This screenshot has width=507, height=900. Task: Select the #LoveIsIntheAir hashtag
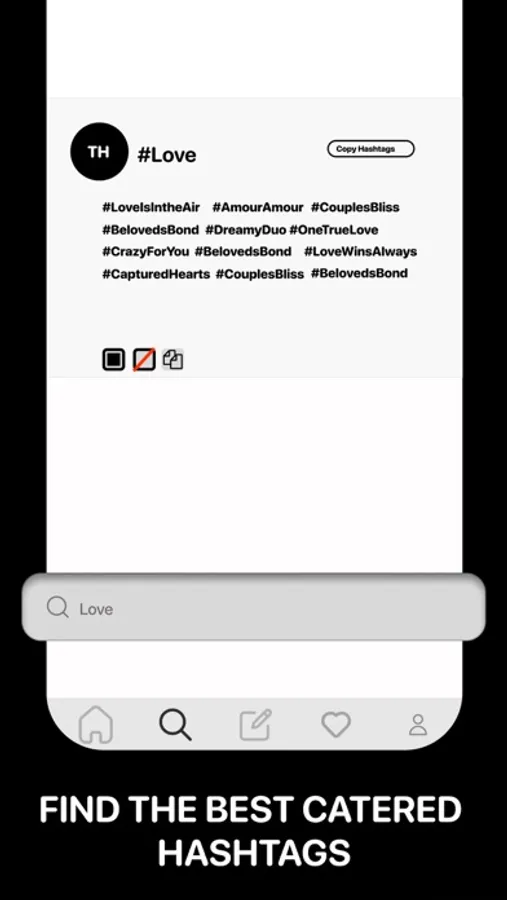(x=151, y=207)
